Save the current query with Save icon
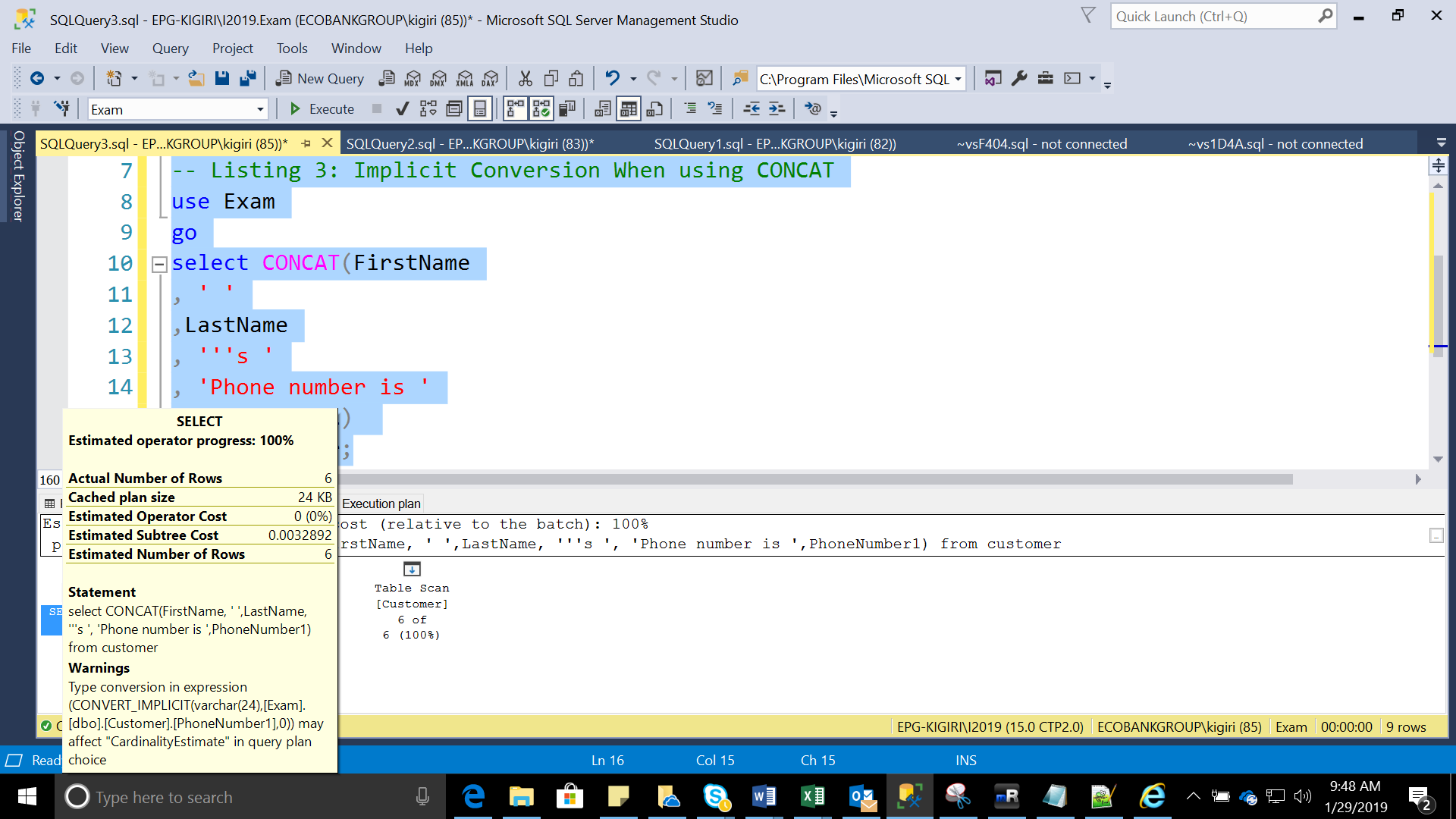 point(221,78)
